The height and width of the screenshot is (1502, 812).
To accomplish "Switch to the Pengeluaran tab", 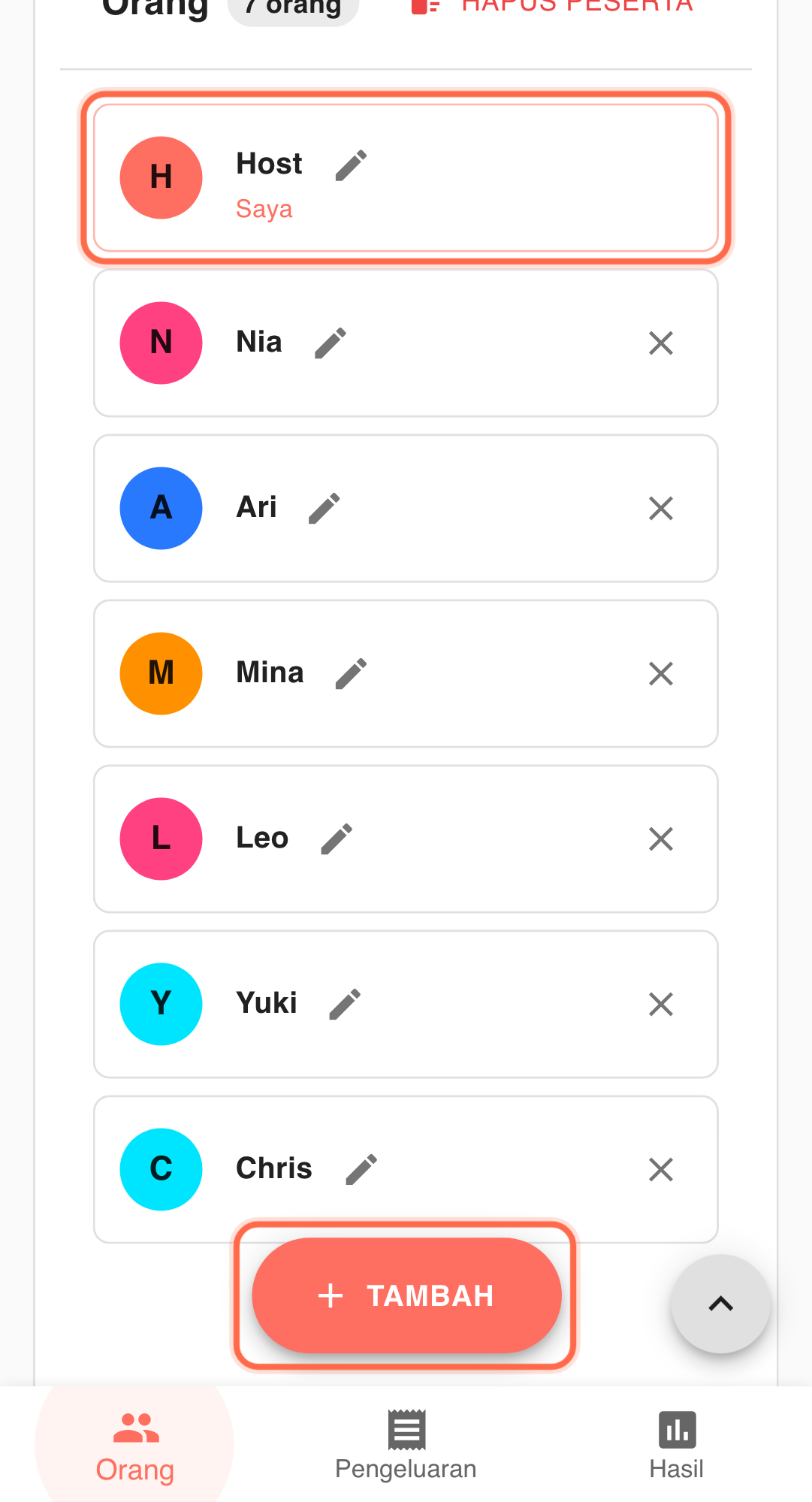I will [406, 1446].
